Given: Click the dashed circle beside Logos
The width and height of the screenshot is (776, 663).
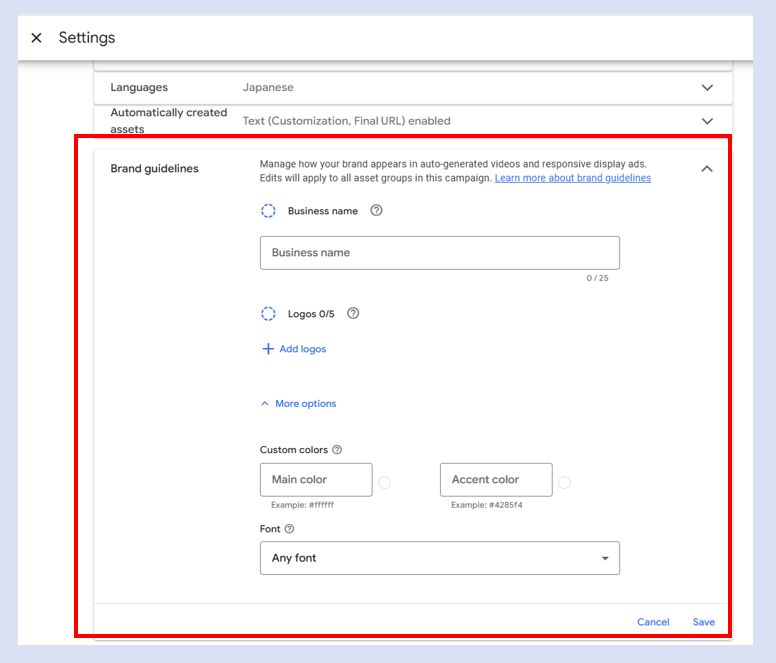Looking at the screenshot, I should point(268,314).
